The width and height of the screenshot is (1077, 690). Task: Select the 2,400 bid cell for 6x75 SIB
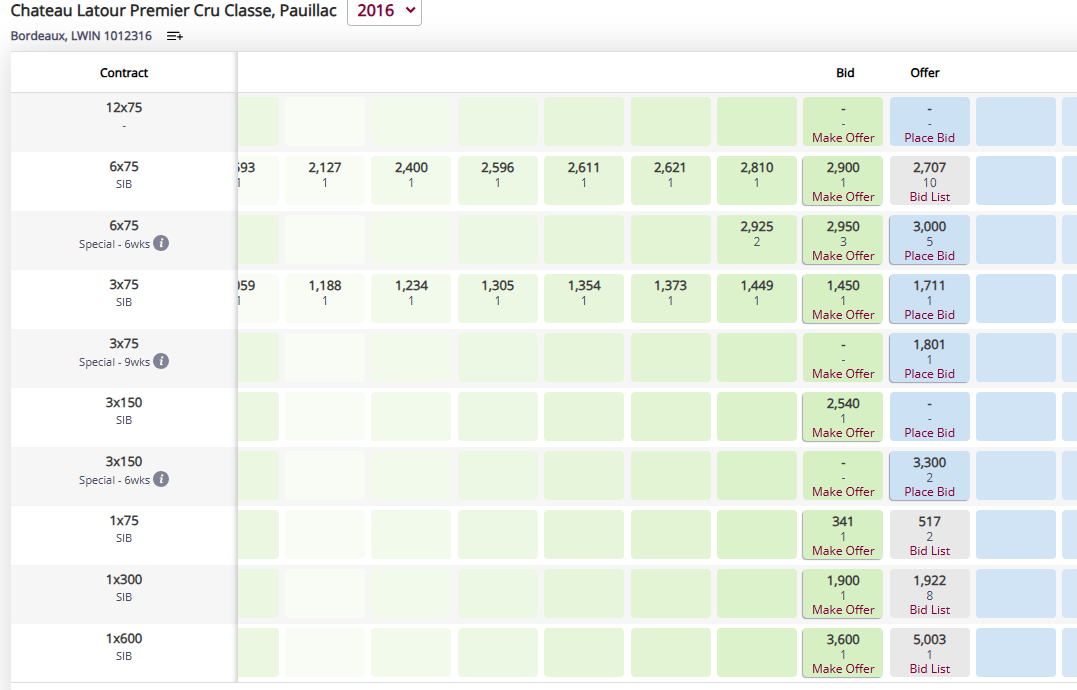(x=411, y=181)
